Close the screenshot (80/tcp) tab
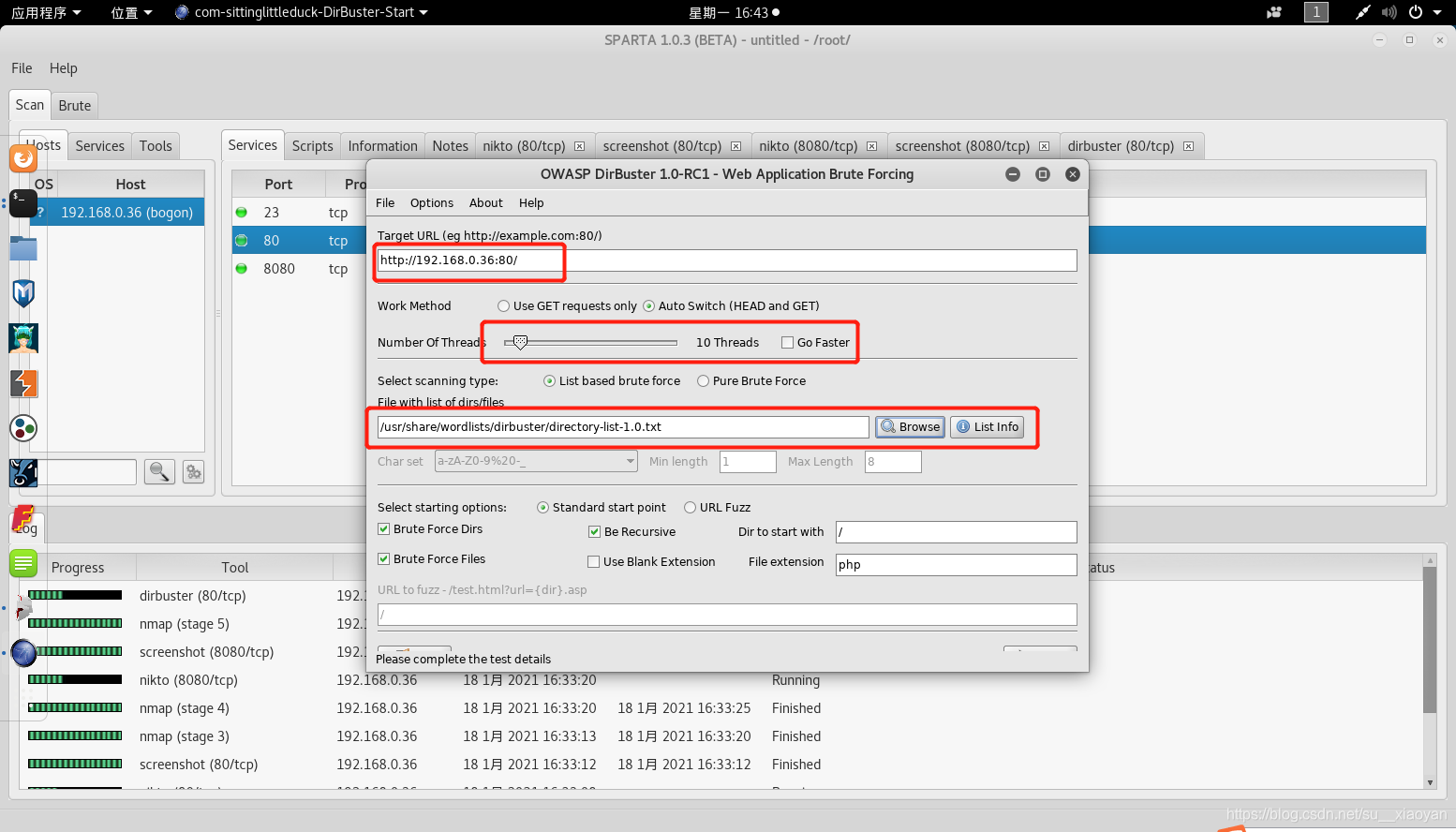 coord(736,146)
